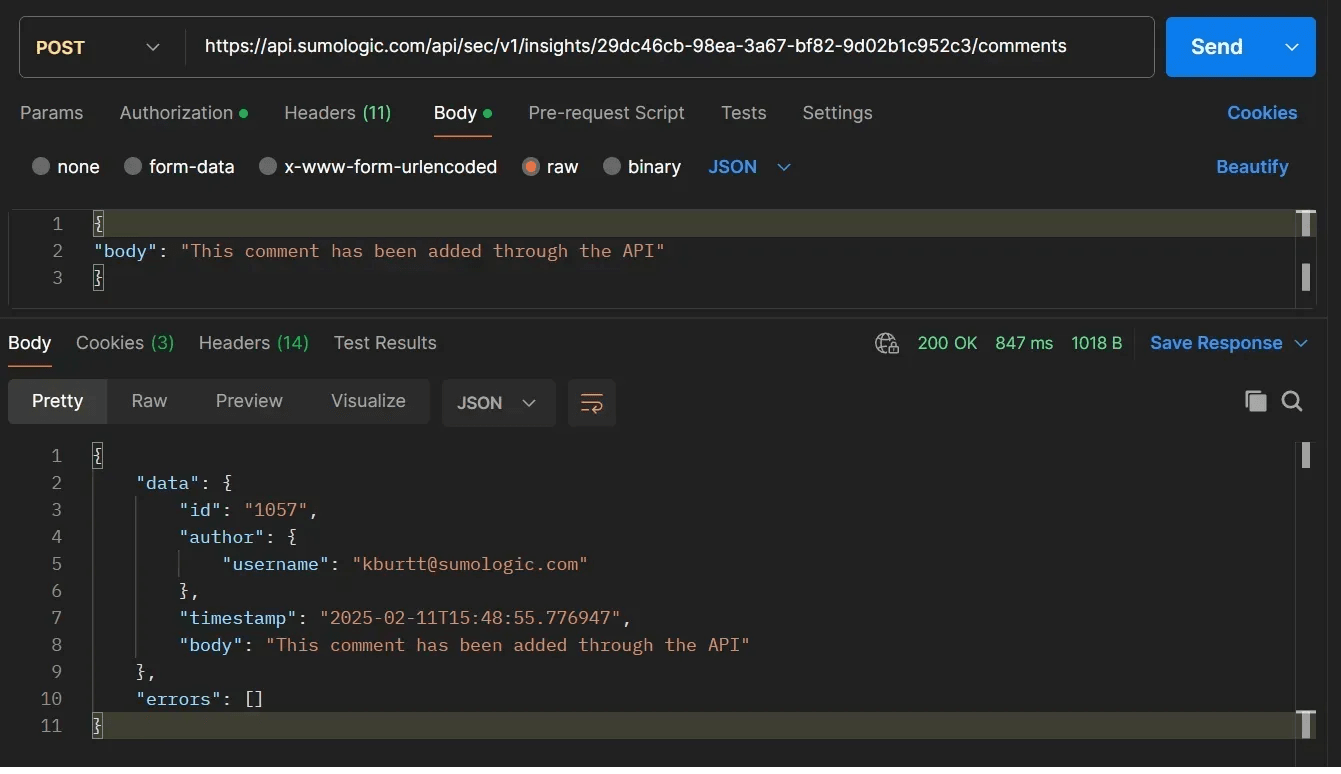Viewport: 1341px width, 774px height.
Task: Select the 'none' body radio button
Action: click(41, 167)
